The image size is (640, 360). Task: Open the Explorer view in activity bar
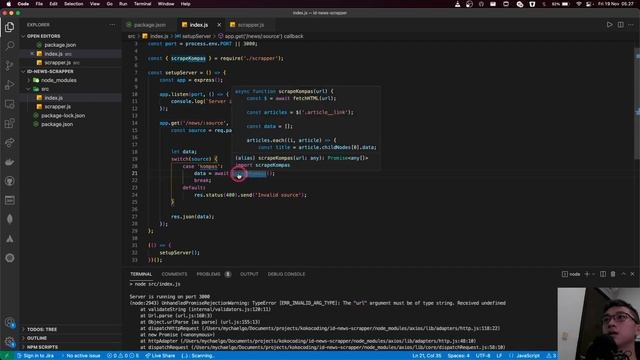9,27
